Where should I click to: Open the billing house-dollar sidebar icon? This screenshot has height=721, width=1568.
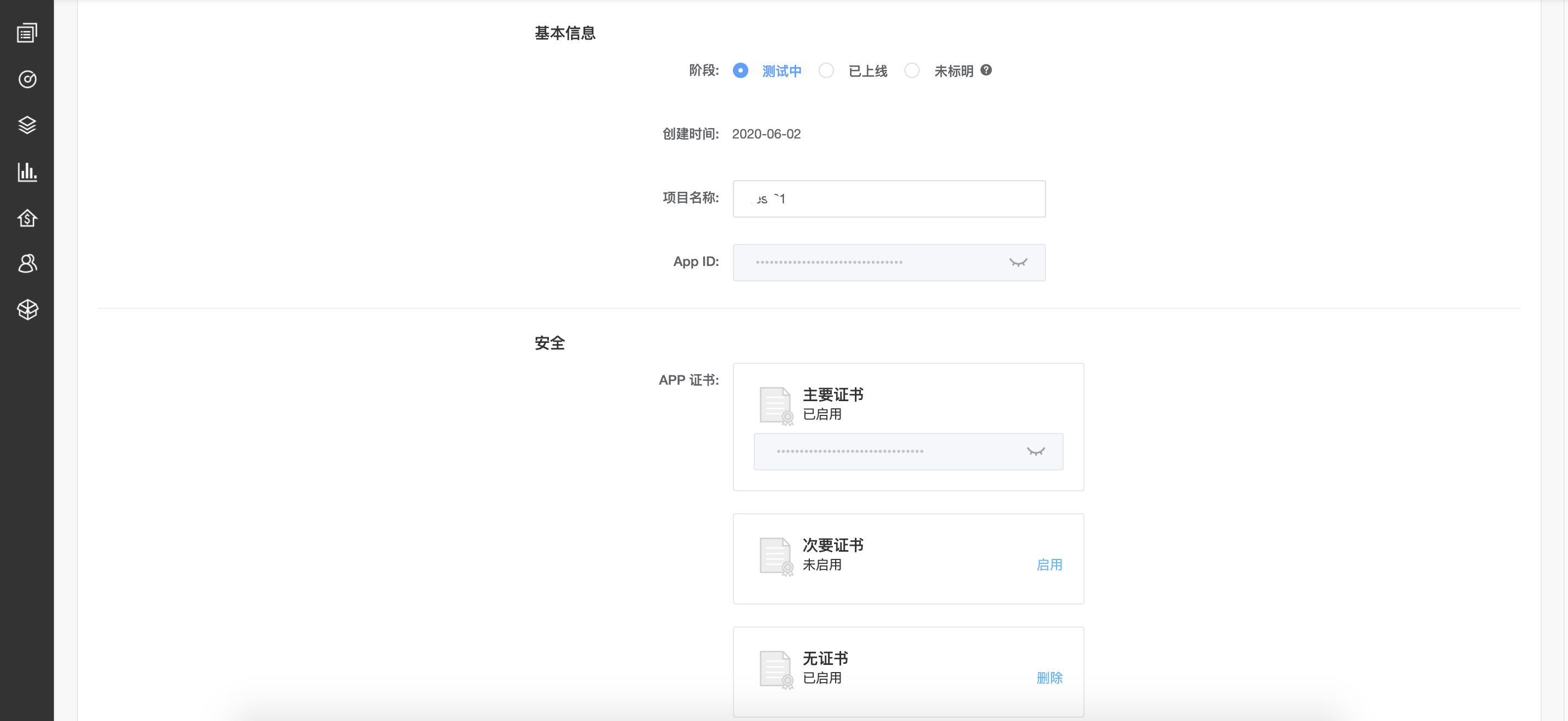27,218
